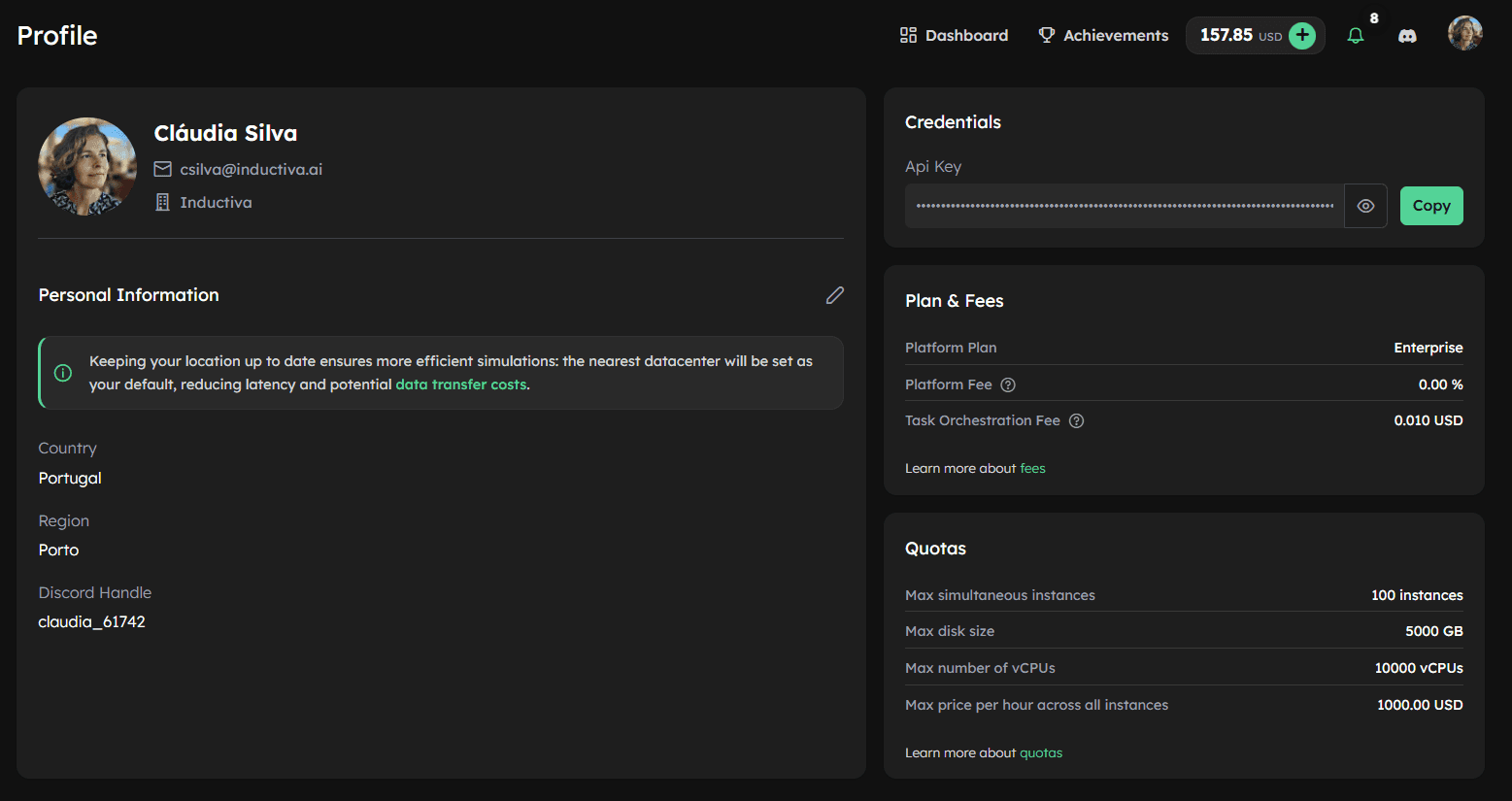
Task: Click the Platform Fee help question mark
Action: 1007,384
